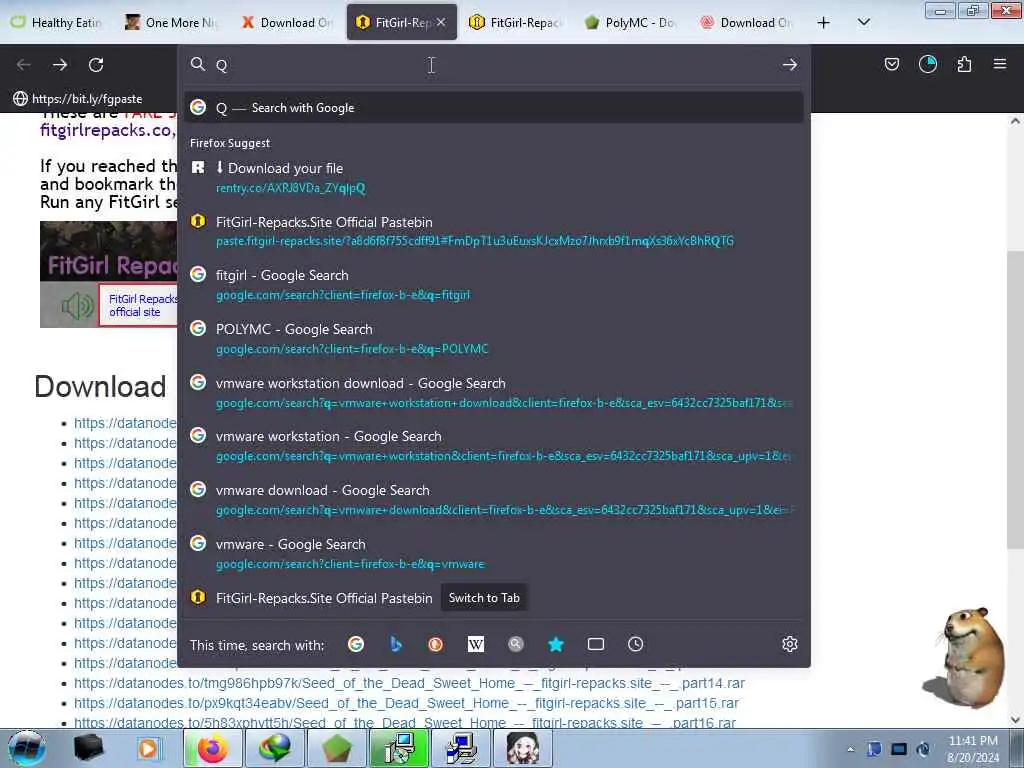This screenshot has height=768, width=1024.
Task: Open the Internet Download Manager taskbar icon
Action: point(274,748)
